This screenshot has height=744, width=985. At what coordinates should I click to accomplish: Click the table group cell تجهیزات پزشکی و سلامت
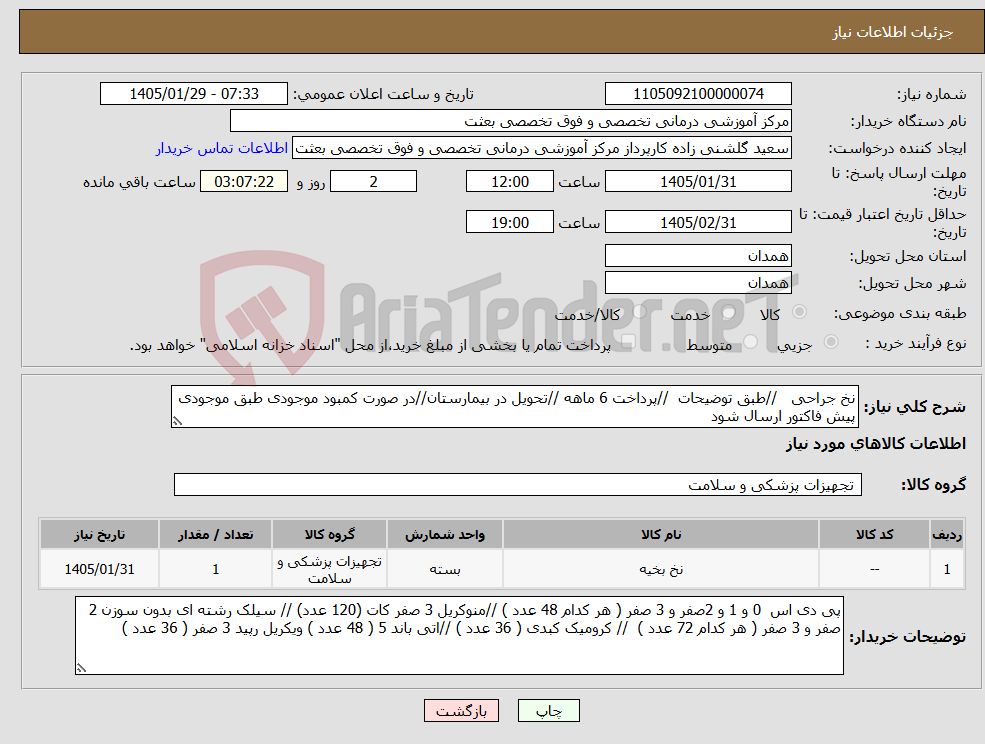click(329, 569)
